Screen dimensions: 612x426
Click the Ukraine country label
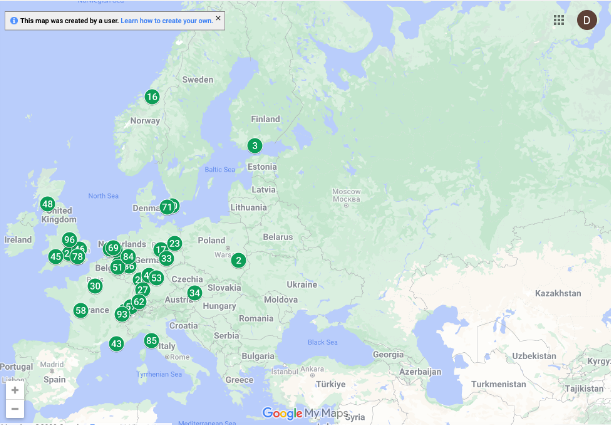click(x=302, y=284)
